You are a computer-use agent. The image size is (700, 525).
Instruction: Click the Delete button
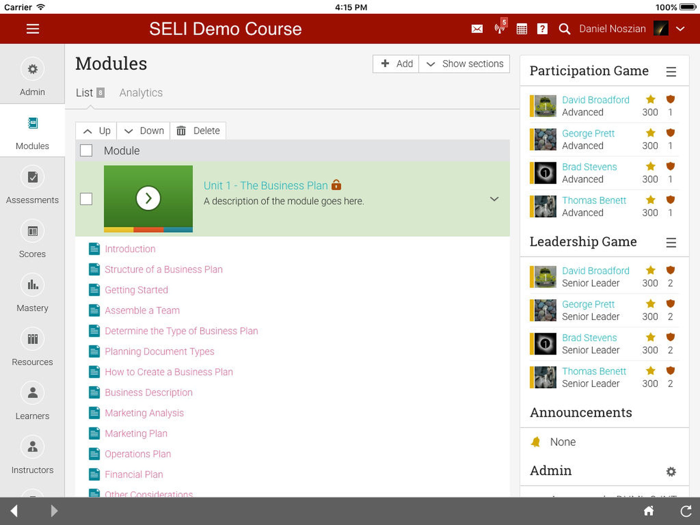point(198,131)
